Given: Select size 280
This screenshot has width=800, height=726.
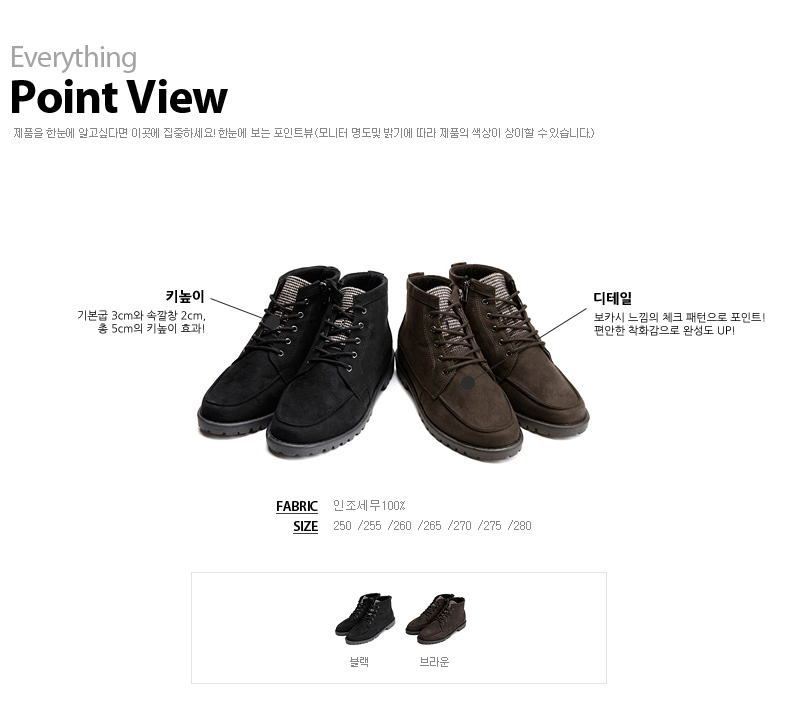Looking at the screenshot, I should [x=519, y=525].
